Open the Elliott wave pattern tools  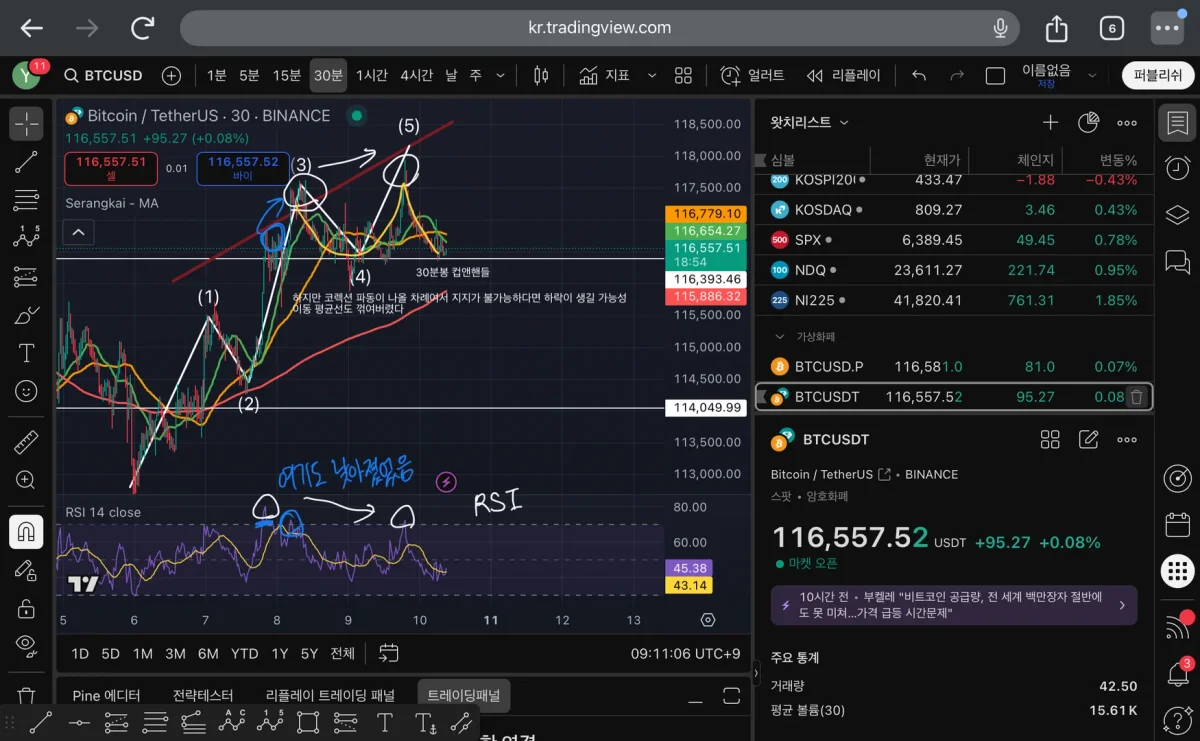pyautogui.click(x=26, y=238)
